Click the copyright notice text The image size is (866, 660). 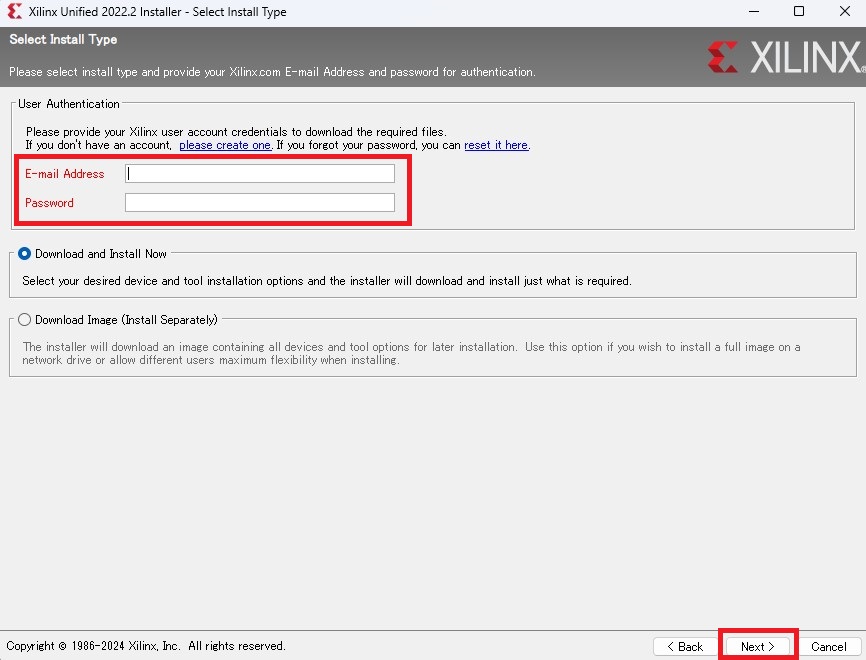coord(146,646)
